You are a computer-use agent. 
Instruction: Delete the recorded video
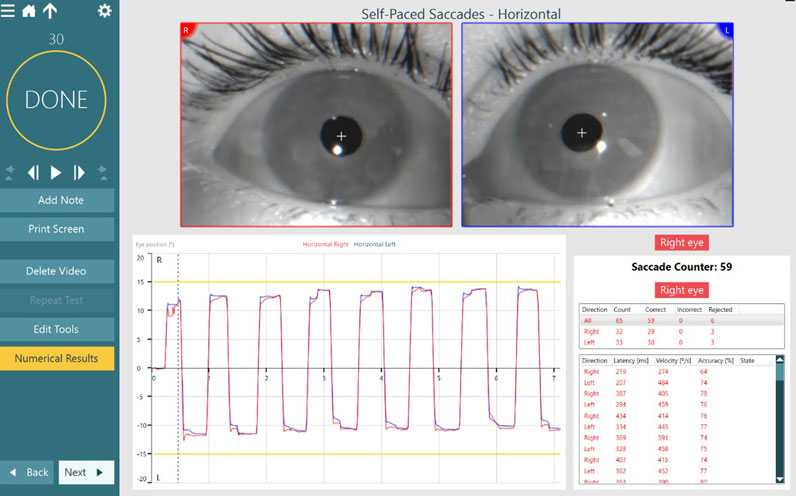tap(57, 271)
